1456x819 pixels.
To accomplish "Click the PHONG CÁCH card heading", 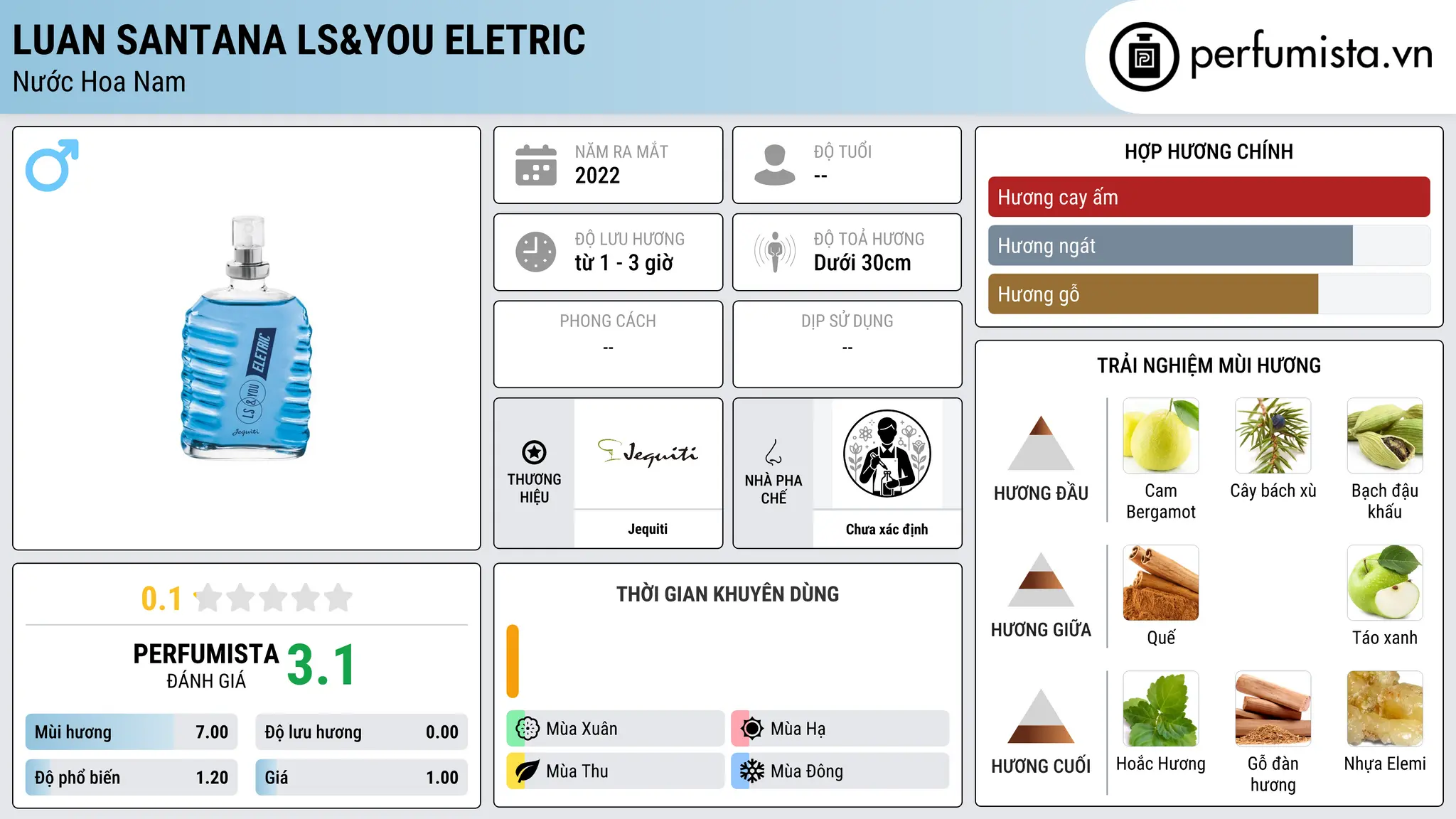I will (608, 321).
